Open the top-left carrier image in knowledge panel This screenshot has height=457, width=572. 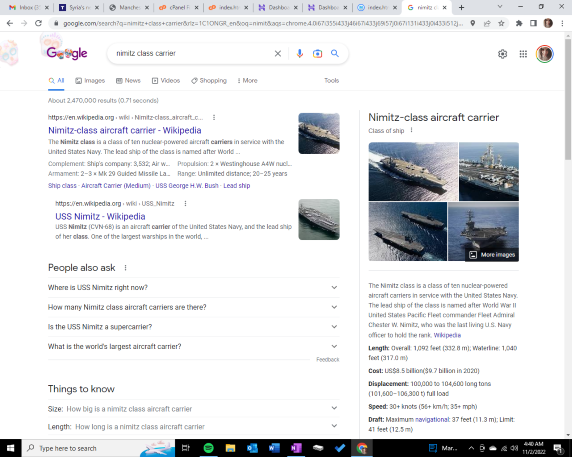tap(413, 171)
